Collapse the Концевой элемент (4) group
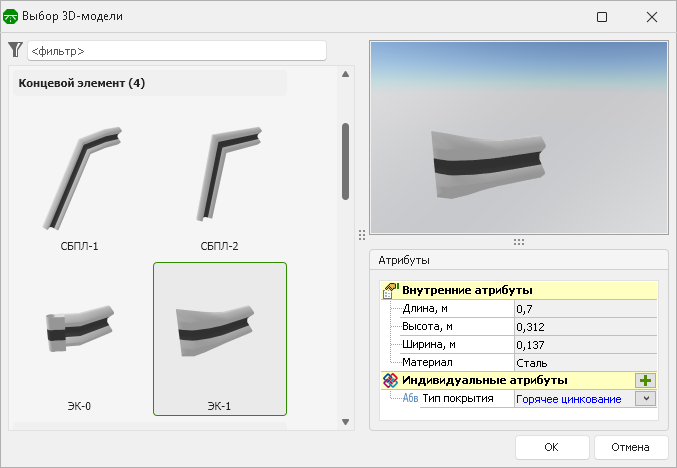Screen dimensions: 677x468 tap(82, 83)
